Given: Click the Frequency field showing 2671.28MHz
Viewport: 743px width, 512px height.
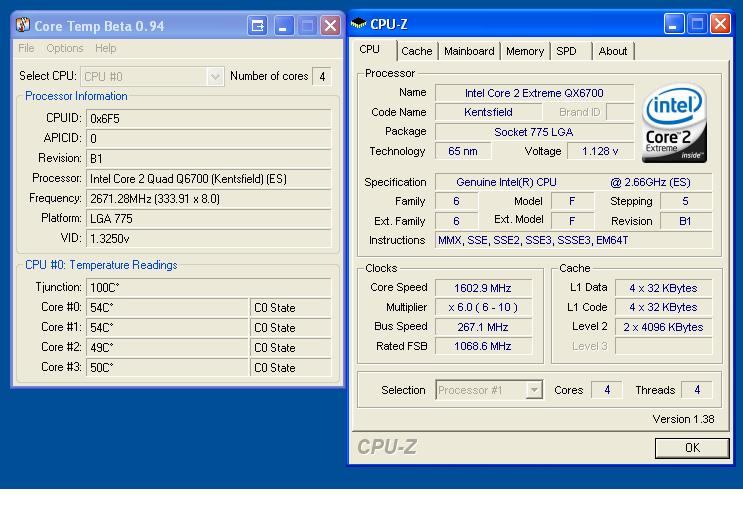Looking at the screenshot, I should pyautogui.click(x=208, y=198).
